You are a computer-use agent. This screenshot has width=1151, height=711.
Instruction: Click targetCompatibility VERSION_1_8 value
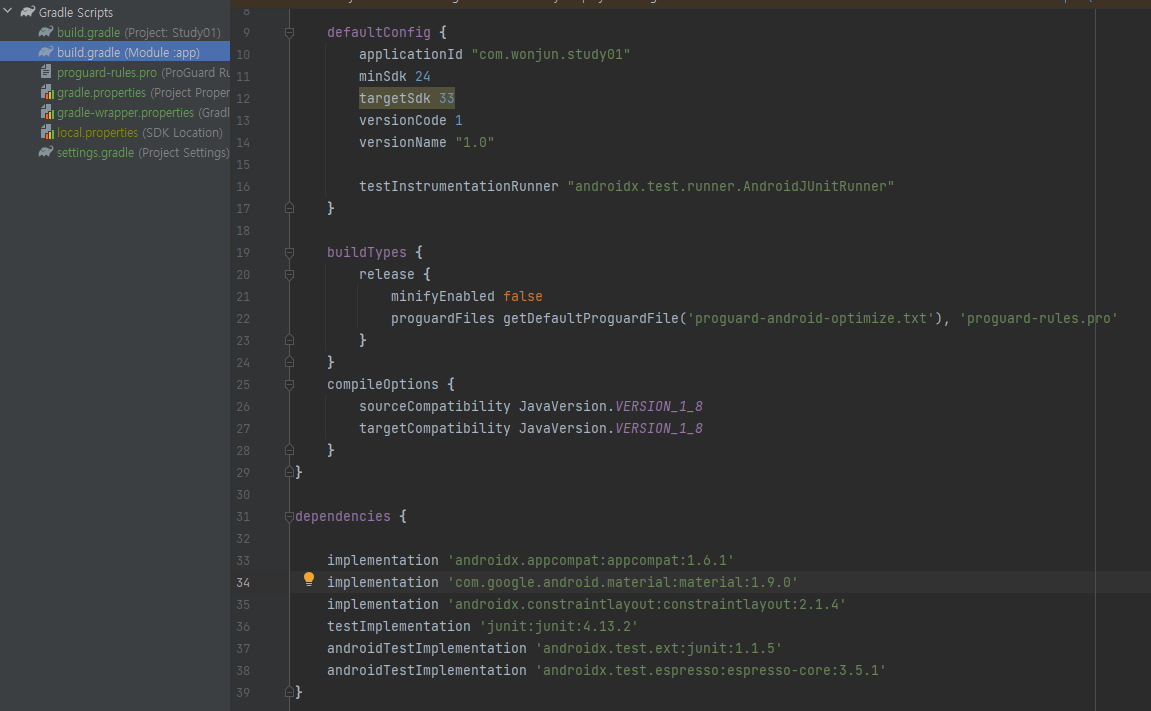pos(658,429)
